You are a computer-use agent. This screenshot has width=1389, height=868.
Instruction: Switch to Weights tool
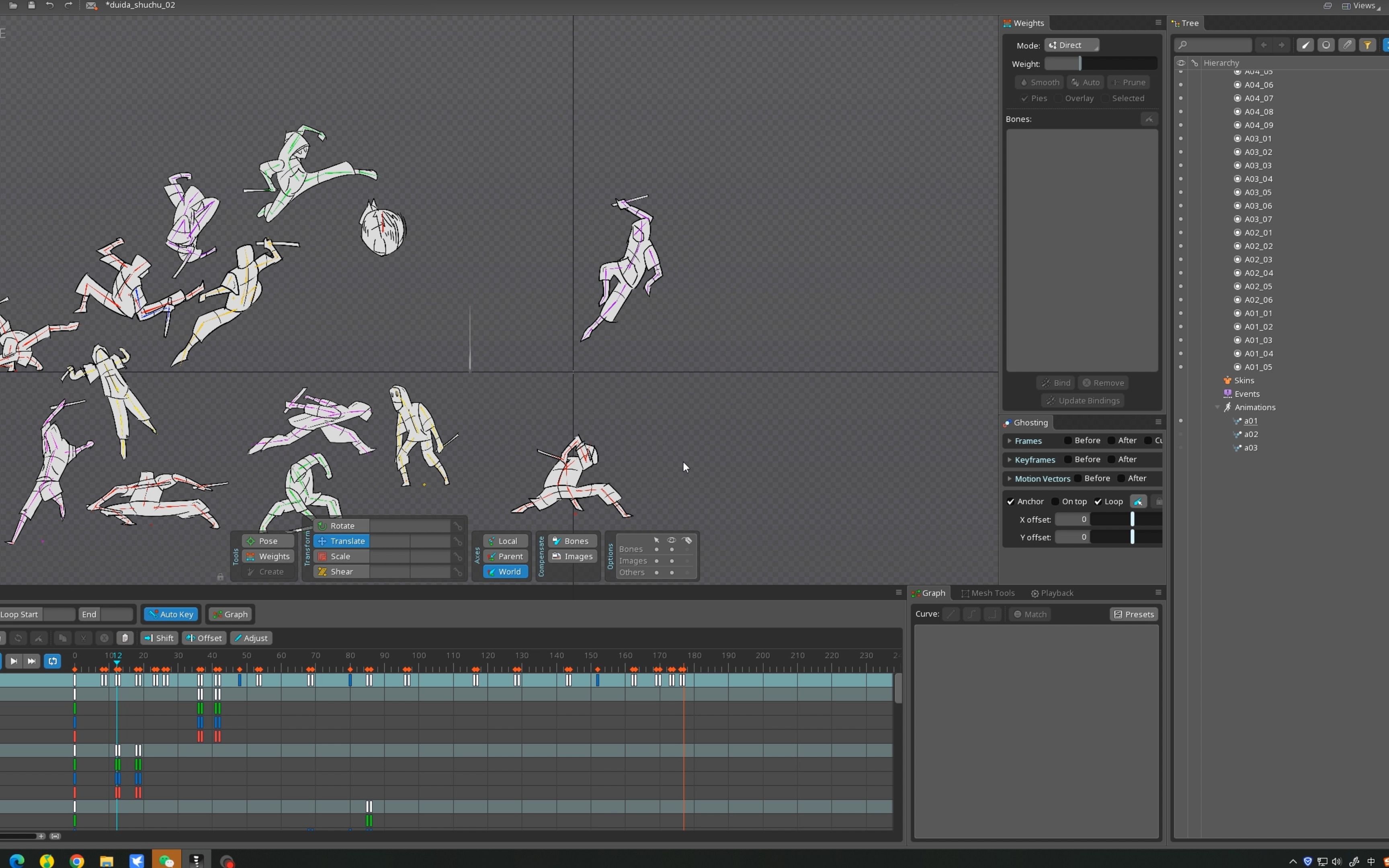pos(268,556)
